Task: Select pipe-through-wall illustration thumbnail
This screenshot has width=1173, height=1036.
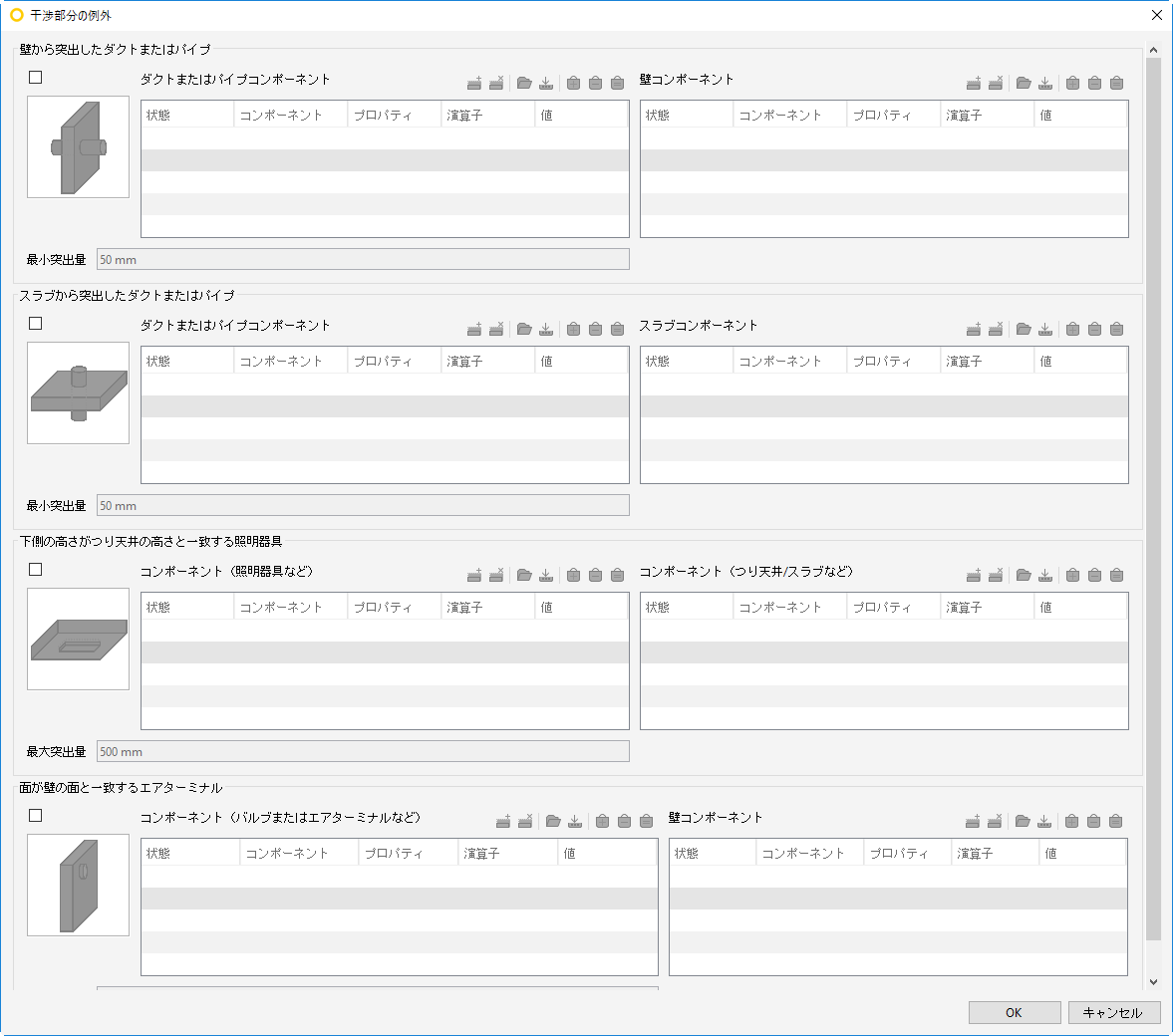Action: pyautogui.click(x=78, y=146)
